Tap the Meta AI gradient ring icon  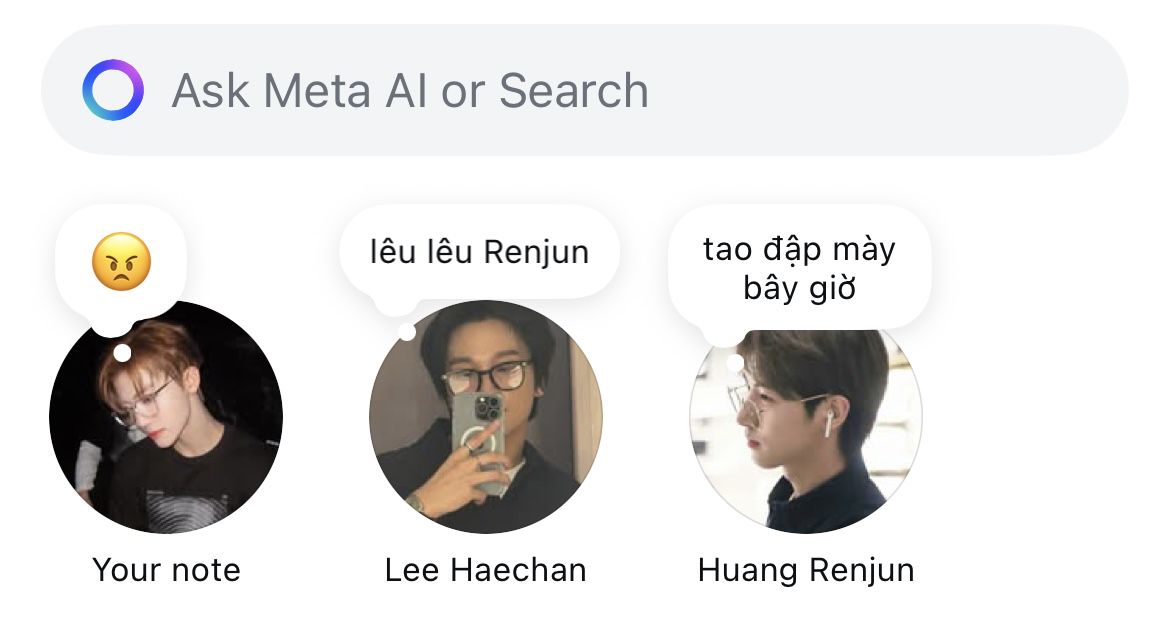click(112, 90)
